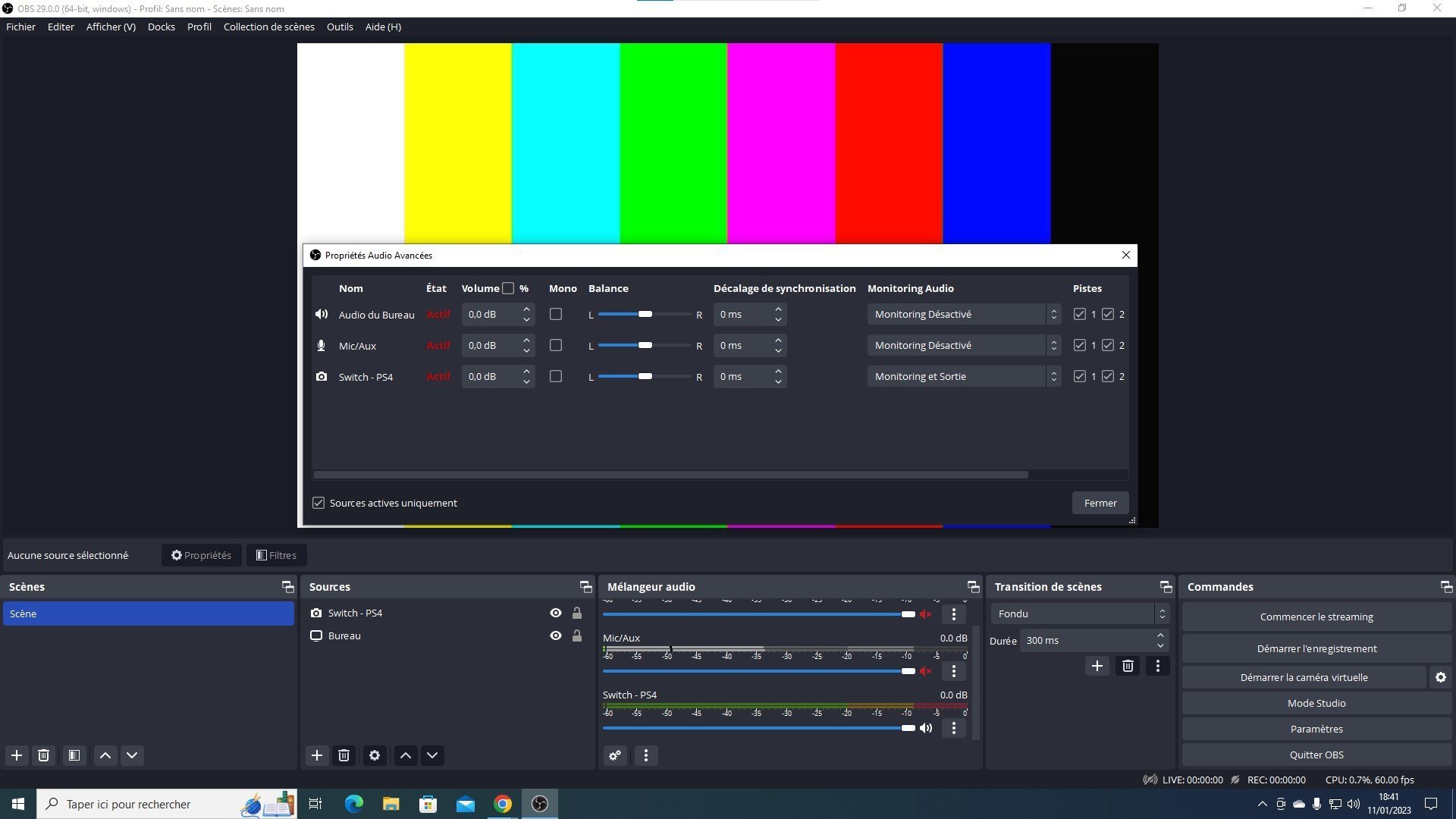Click Fermer to close audio properties
The width and height of the screenshot is (1456, 819).
click(x=1100, y=503)
